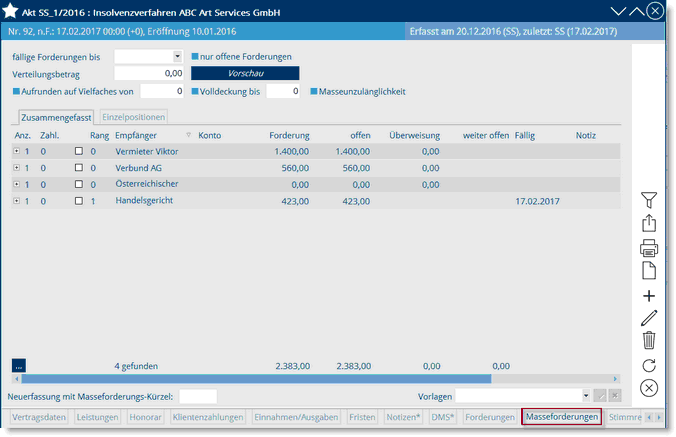
Task: Click the Masseforderungs-Kürzel input field
Action: [198, 396]
